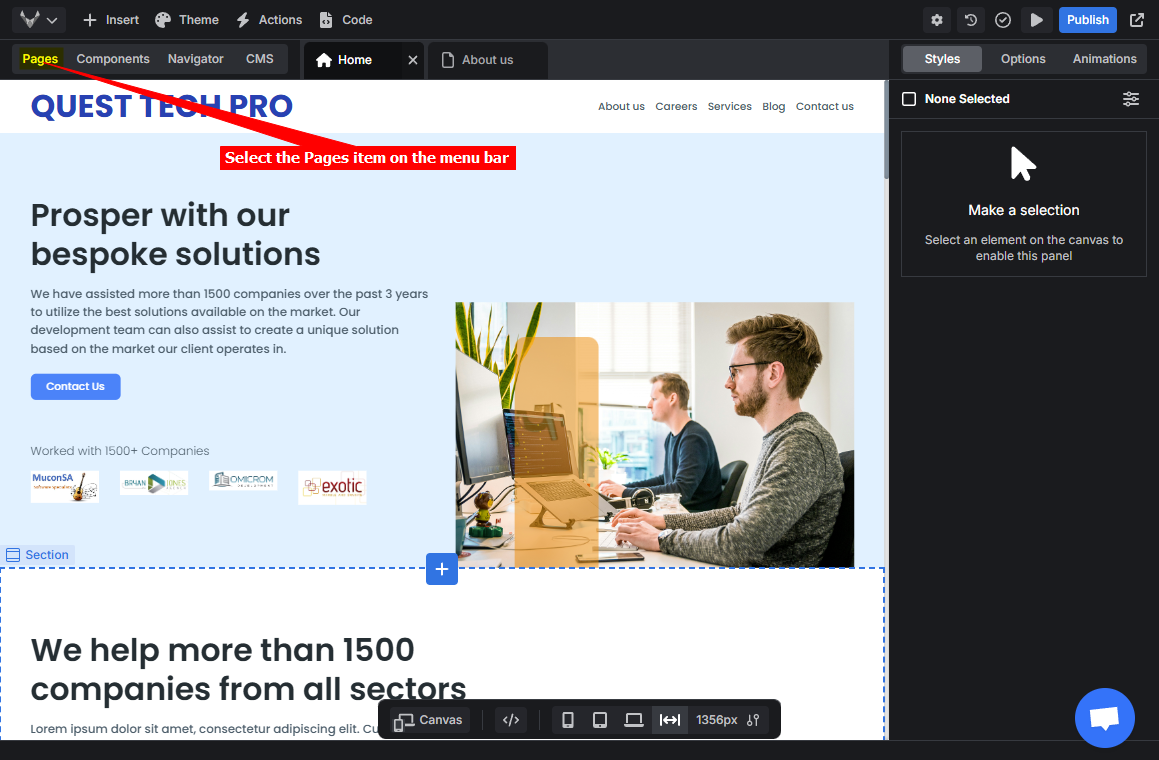
Task: Select the Prosper with our bespoke solutions heading
Action: click(x=175, y=234)
